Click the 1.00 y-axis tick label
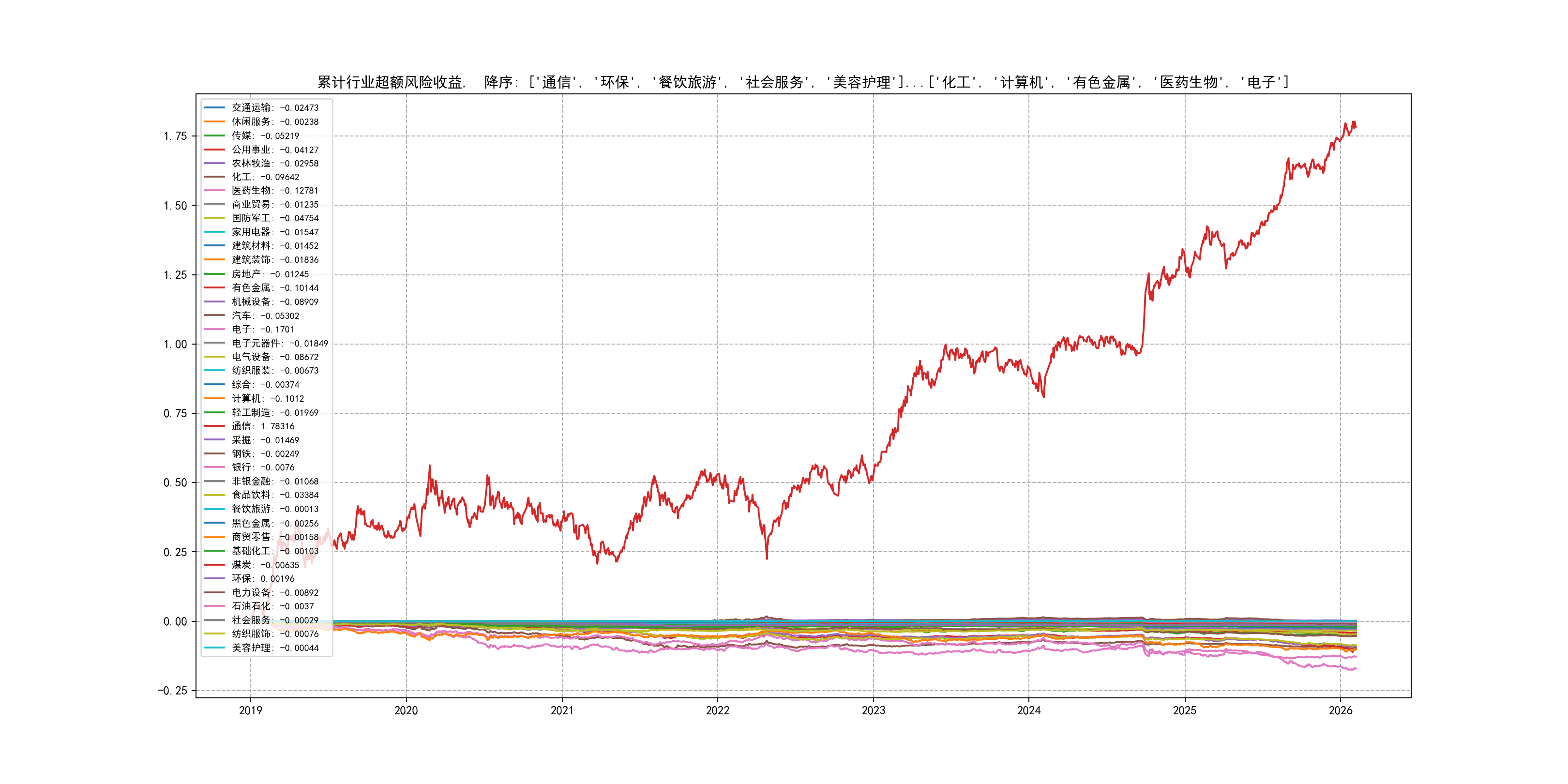This screenshot has height=784, width=1568. pyautogui.click(x=175, y=344)
